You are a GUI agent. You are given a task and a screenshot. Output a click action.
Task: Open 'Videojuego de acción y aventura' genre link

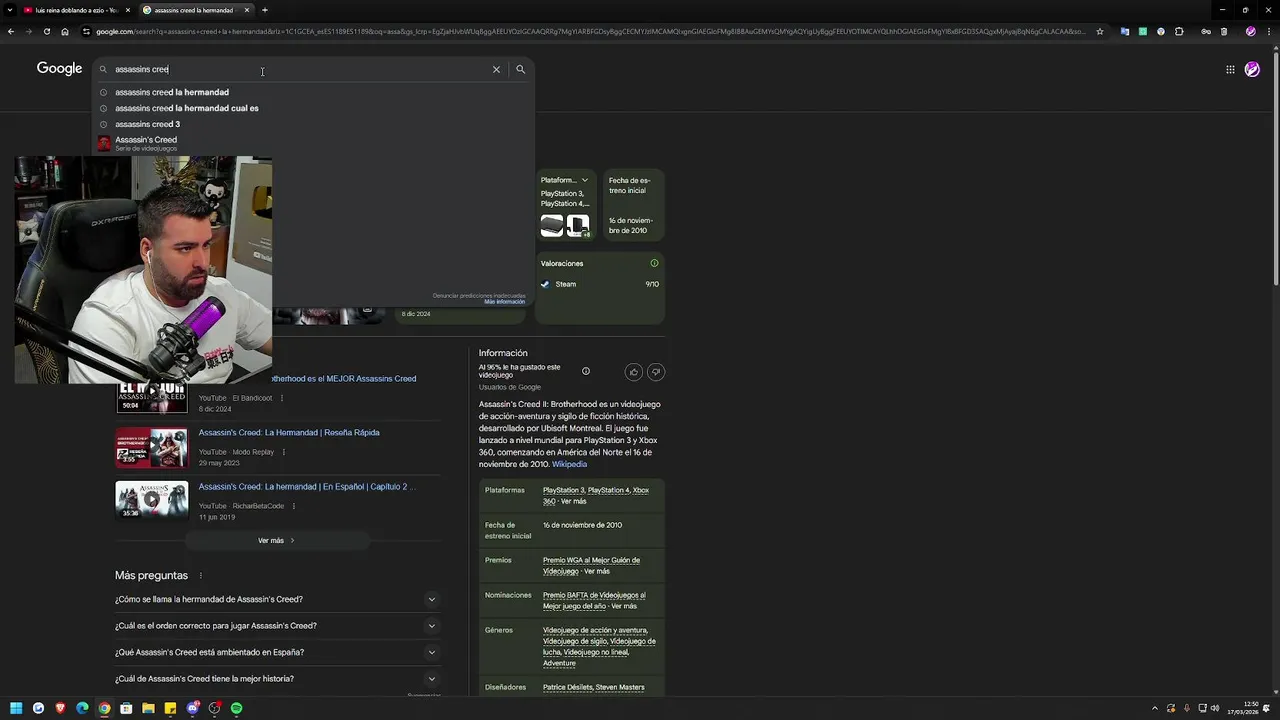coord(595,630)
